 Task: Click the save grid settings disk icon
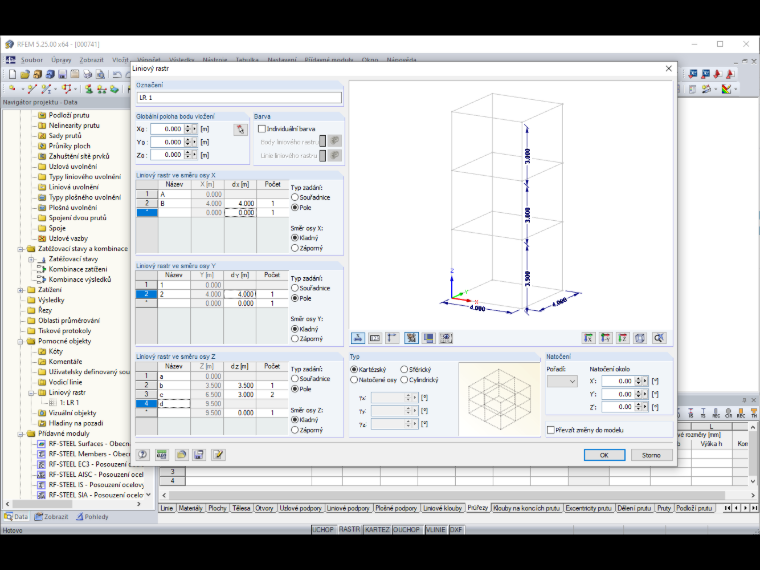point(199,455)
